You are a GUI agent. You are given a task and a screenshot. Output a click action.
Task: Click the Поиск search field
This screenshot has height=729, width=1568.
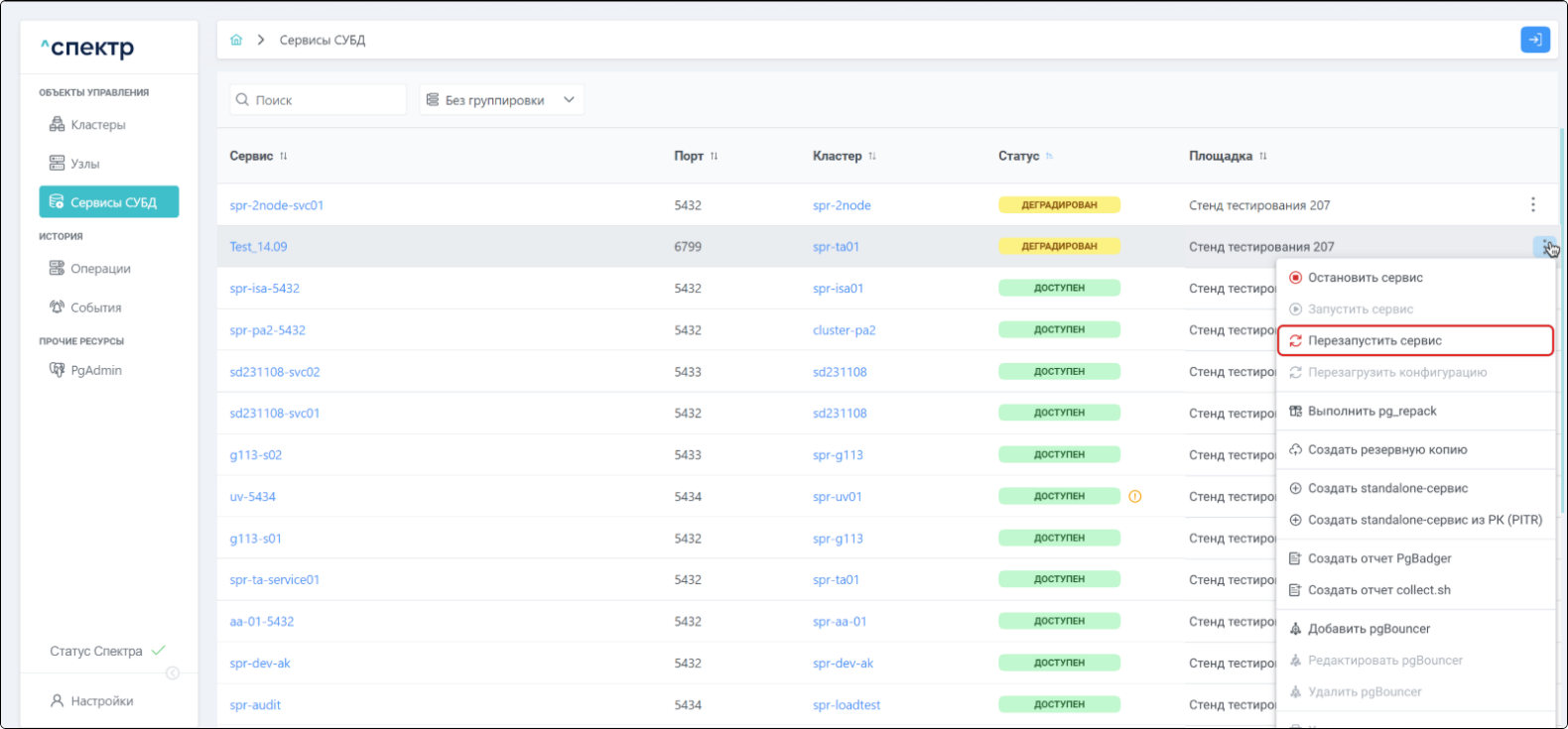(319, 99)
